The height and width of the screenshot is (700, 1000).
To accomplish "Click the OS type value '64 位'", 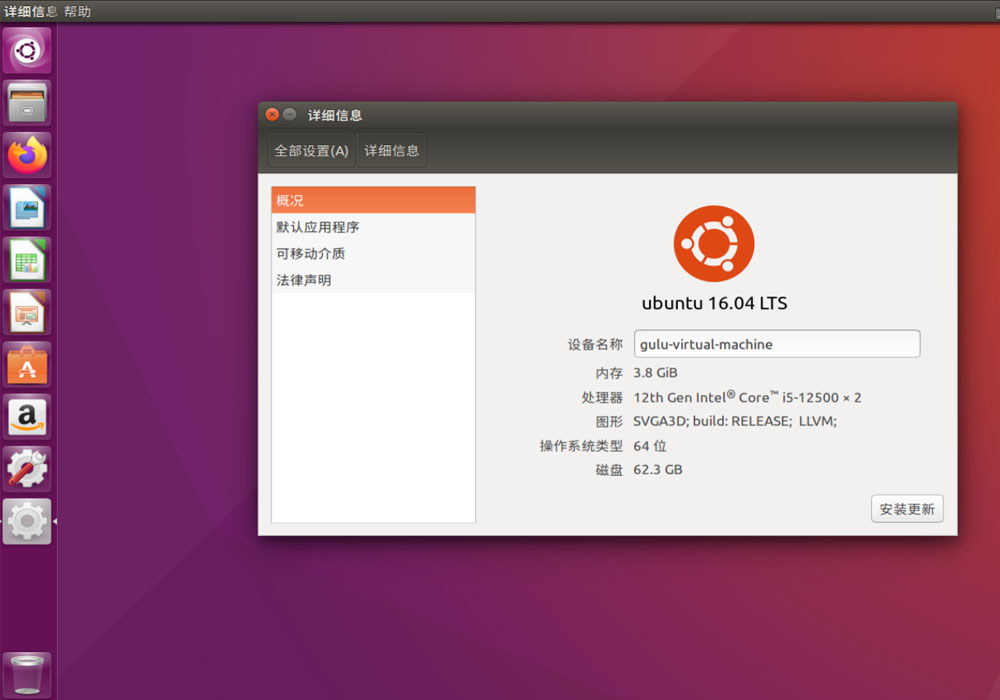I will click(x=650, y=446).
